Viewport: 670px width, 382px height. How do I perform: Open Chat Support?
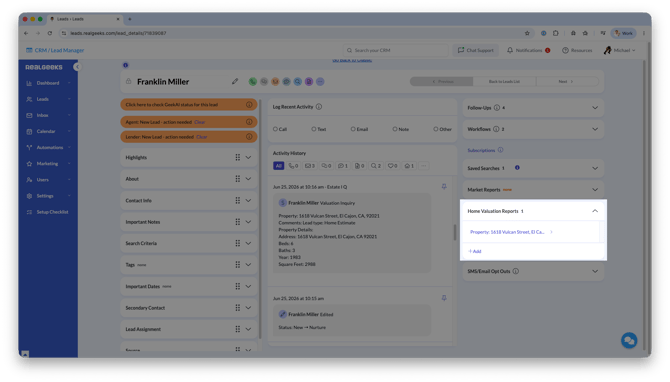click(476, 50)
